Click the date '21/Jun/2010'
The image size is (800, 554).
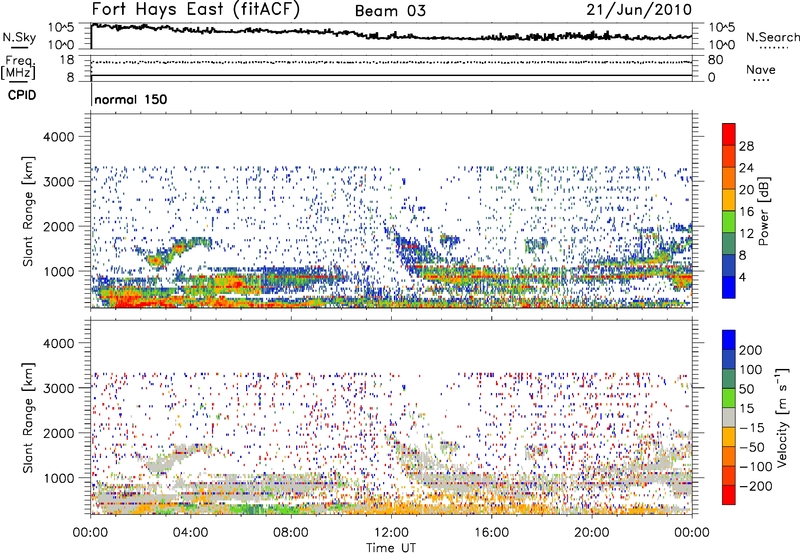pyautogui.click(x=639, y=10)
